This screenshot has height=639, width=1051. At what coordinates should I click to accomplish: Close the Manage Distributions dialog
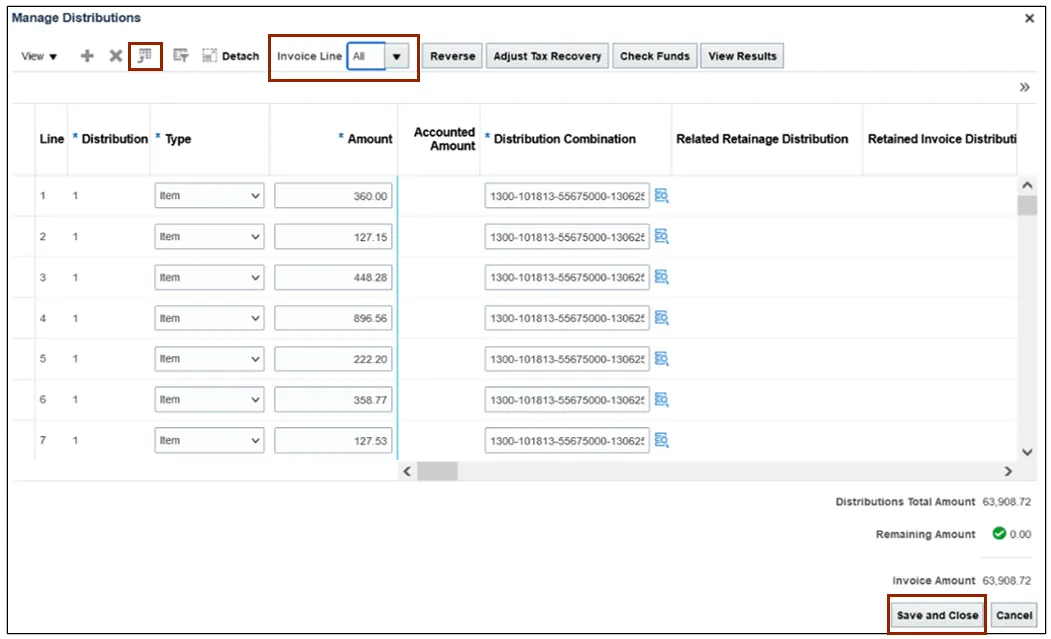[1030, 18]
